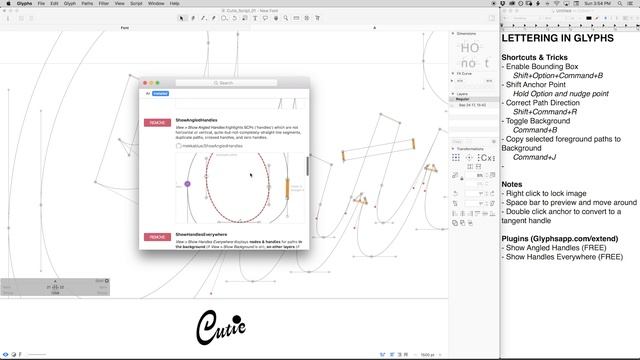The height and width of the screenshot is (360, 640).
Task: Click the Cutie preview lettering
Action: [221, 327]
